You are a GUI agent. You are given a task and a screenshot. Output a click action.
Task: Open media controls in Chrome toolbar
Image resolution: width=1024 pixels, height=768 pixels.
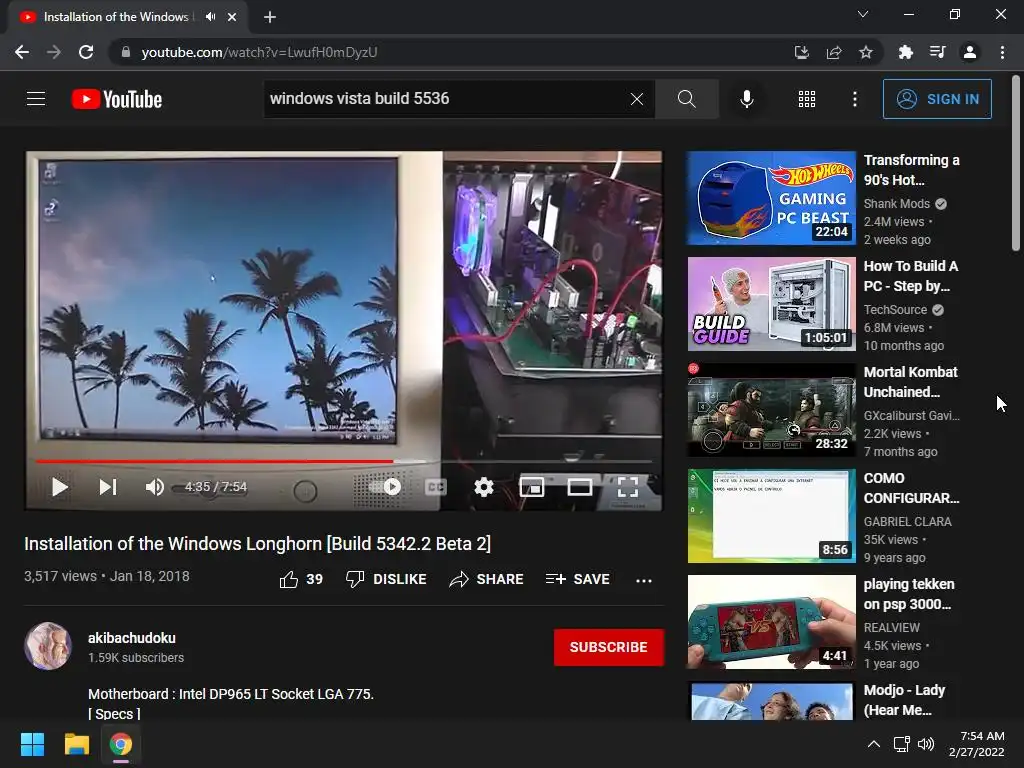[x=937, y=52]
